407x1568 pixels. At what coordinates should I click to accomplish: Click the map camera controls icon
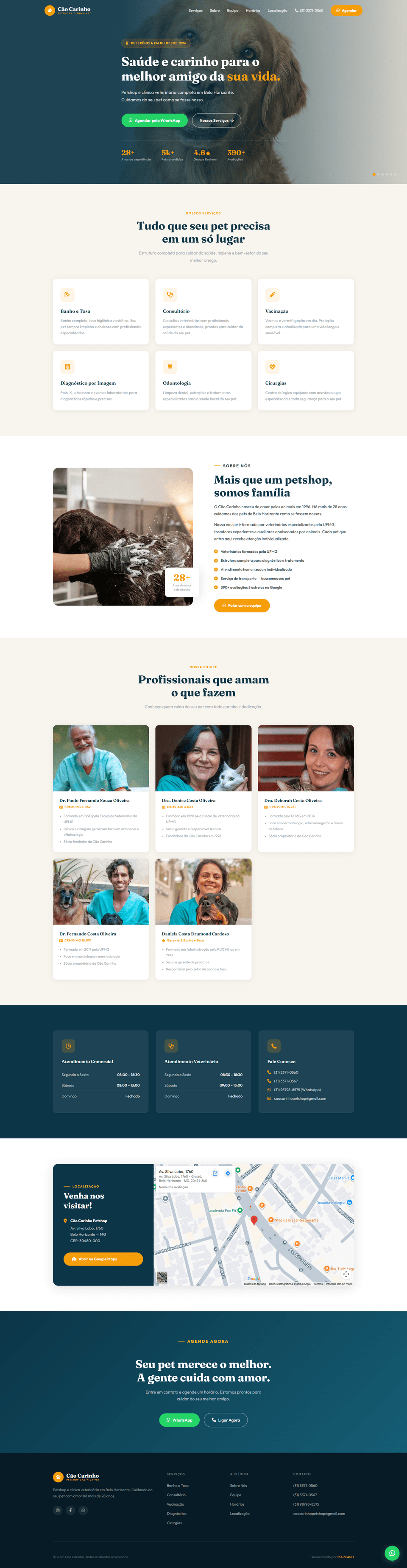[346, 1274]
